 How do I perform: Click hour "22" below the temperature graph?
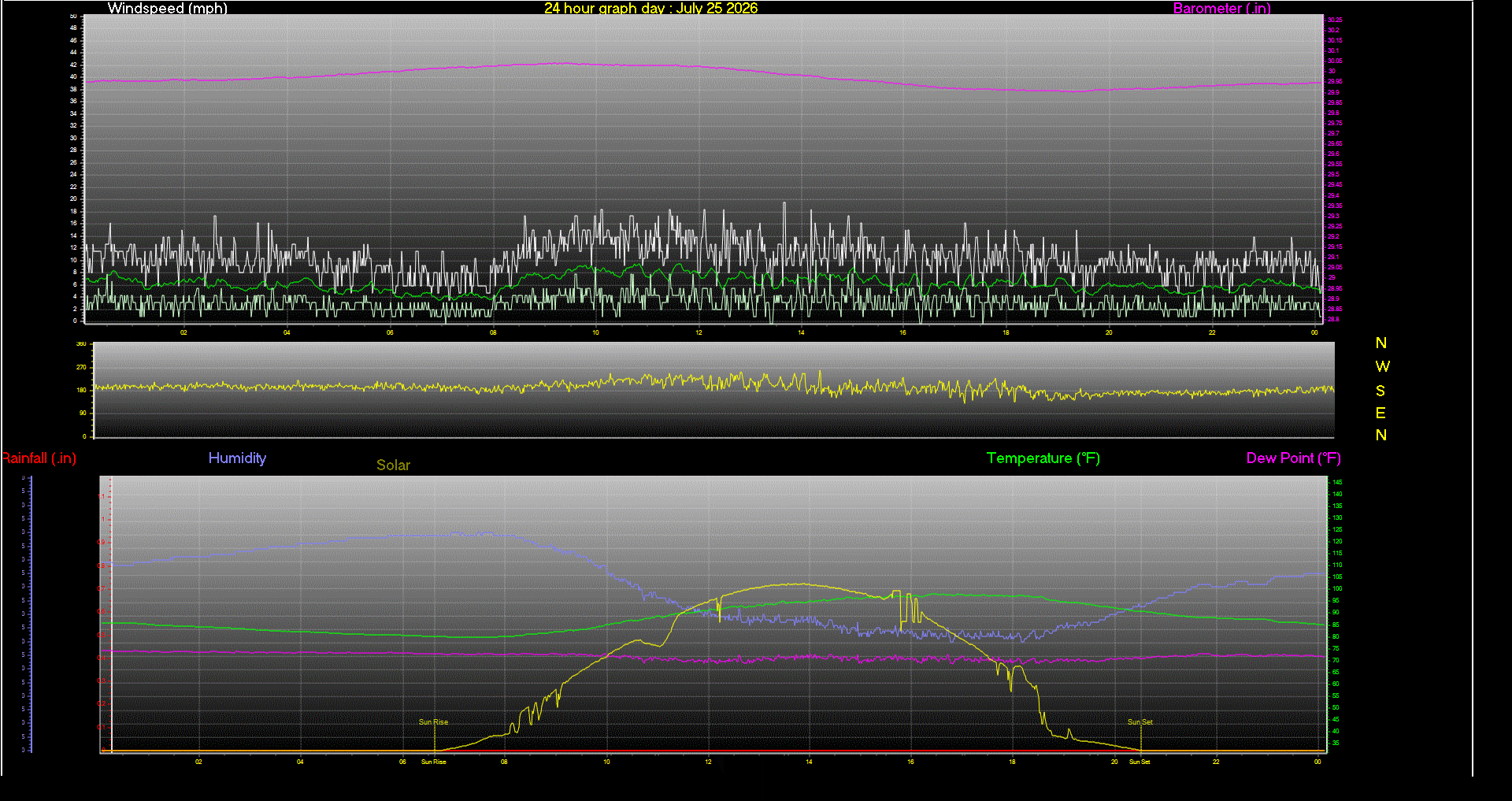(x=1216, y=762)
